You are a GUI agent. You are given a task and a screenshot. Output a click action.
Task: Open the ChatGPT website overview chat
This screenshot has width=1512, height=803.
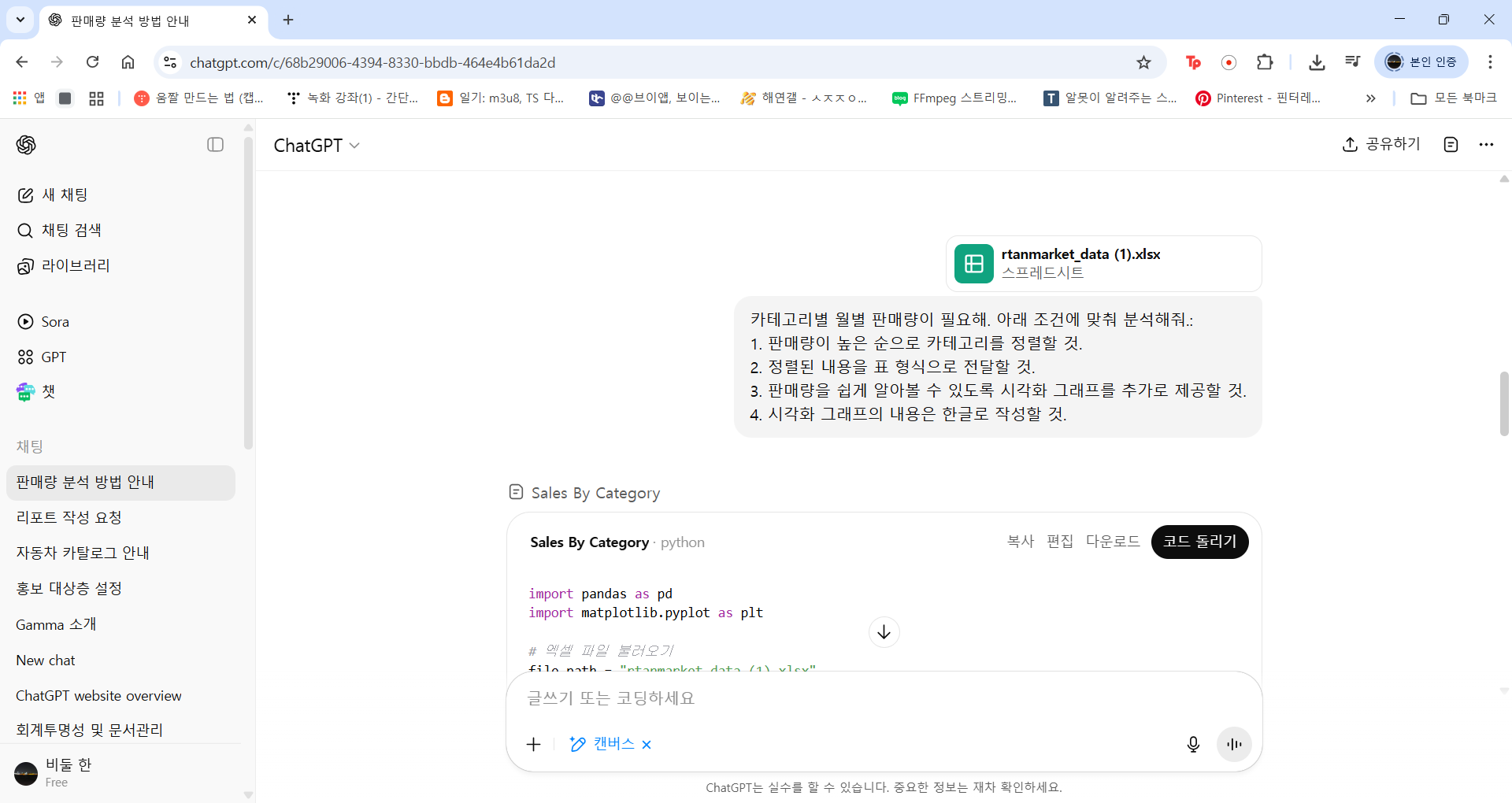coord(120,696)
